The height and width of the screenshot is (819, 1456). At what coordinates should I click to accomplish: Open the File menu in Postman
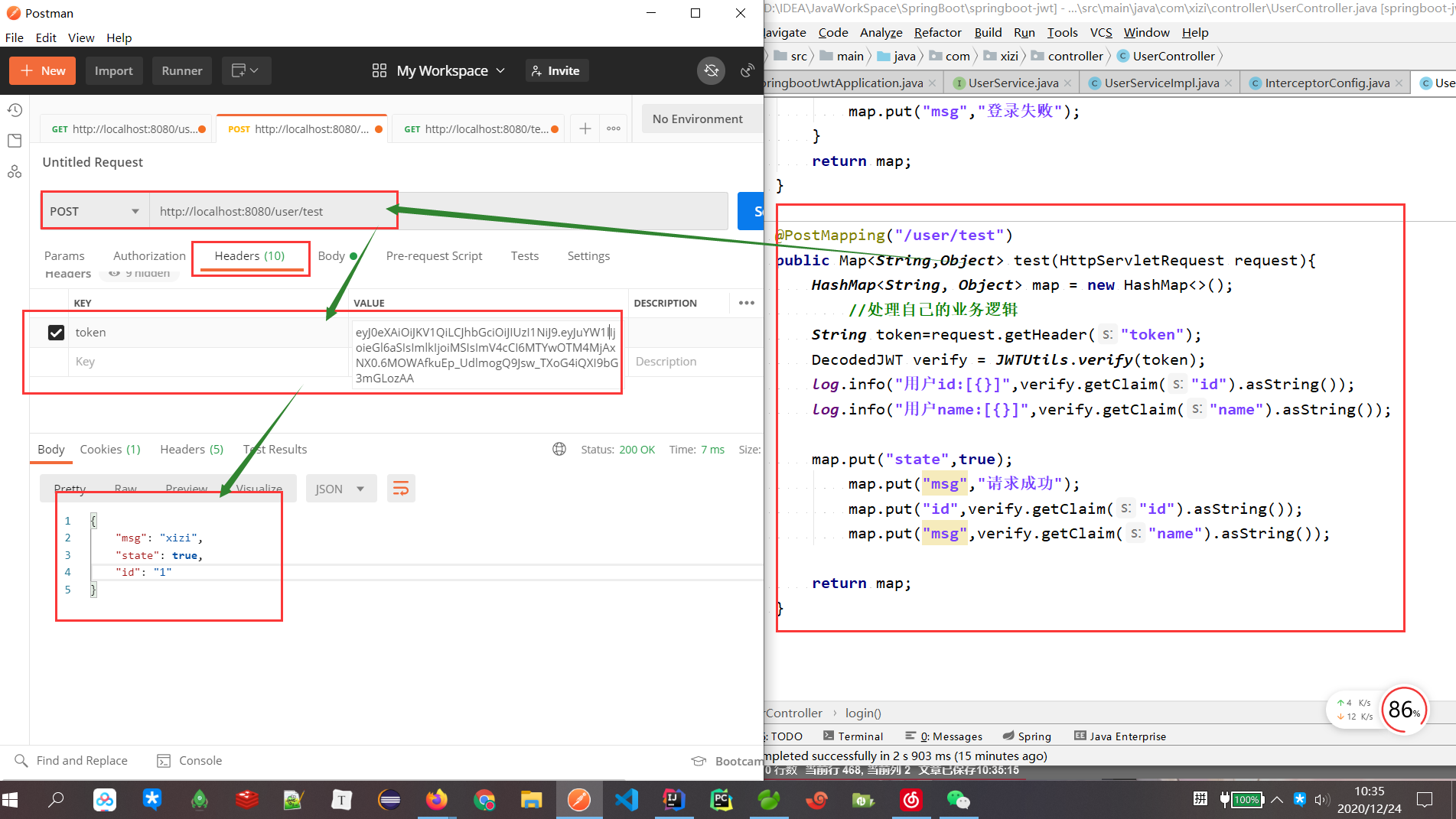(x=14, y=37)
